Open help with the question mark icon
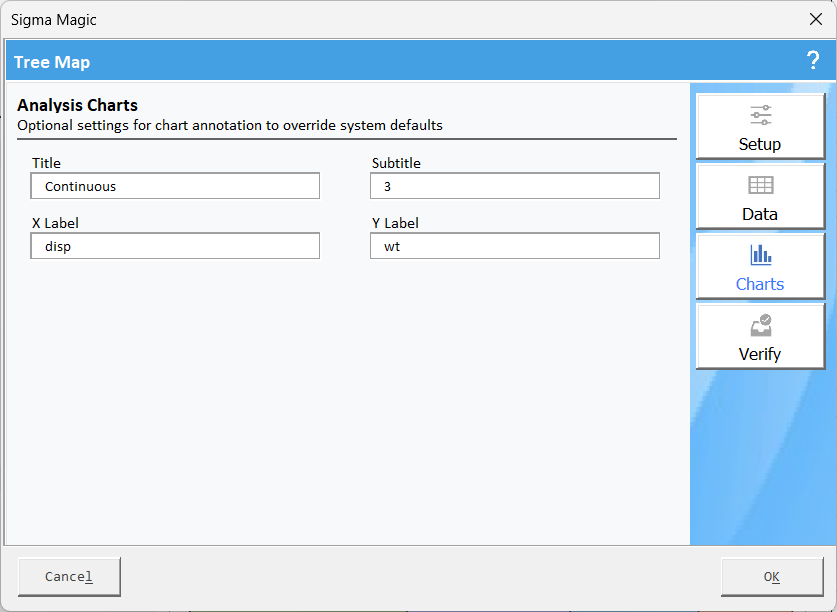 point(813,61)
